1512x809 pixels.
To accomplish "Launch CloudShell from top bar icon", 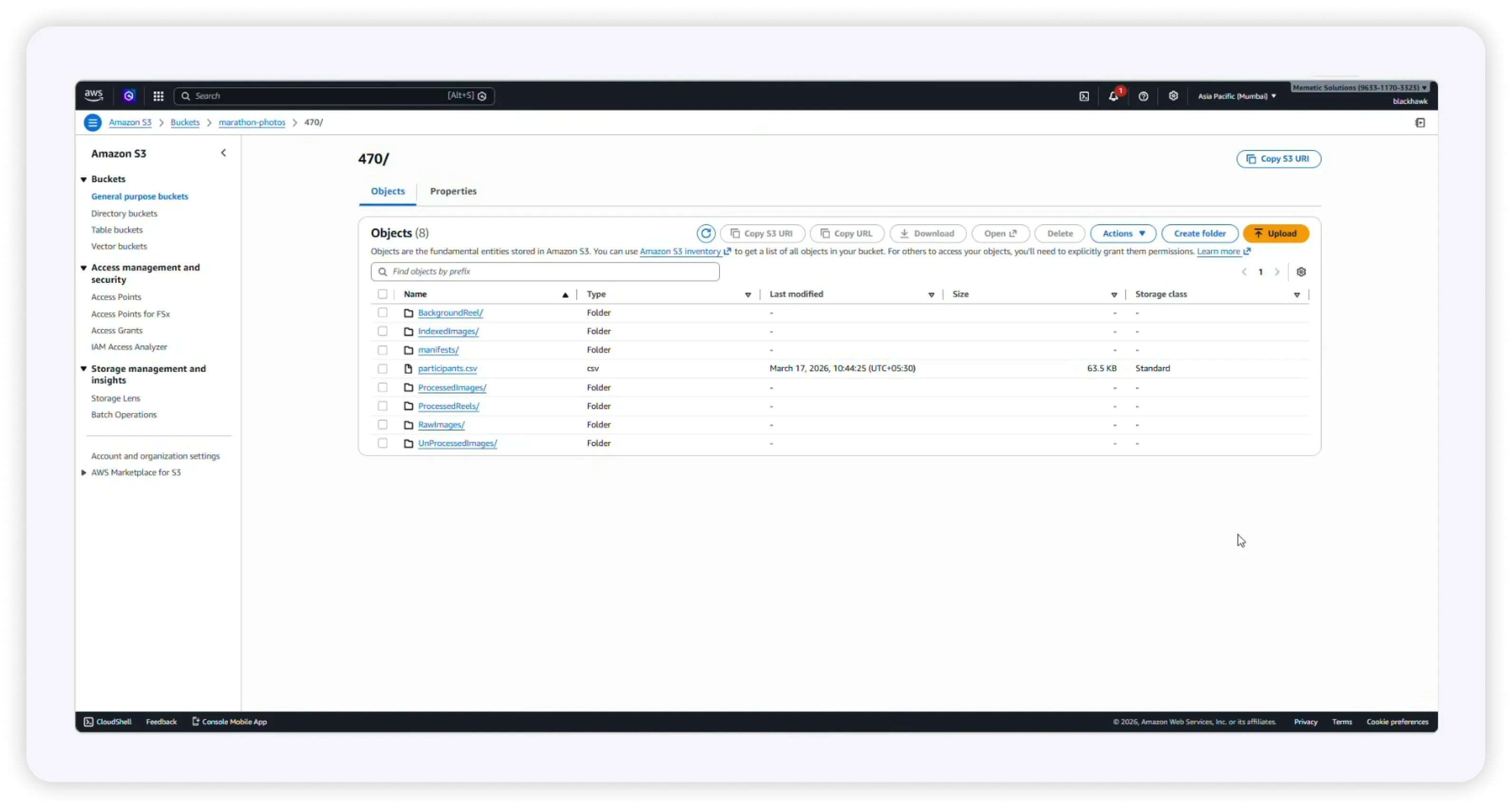I will coord(1084,96).
